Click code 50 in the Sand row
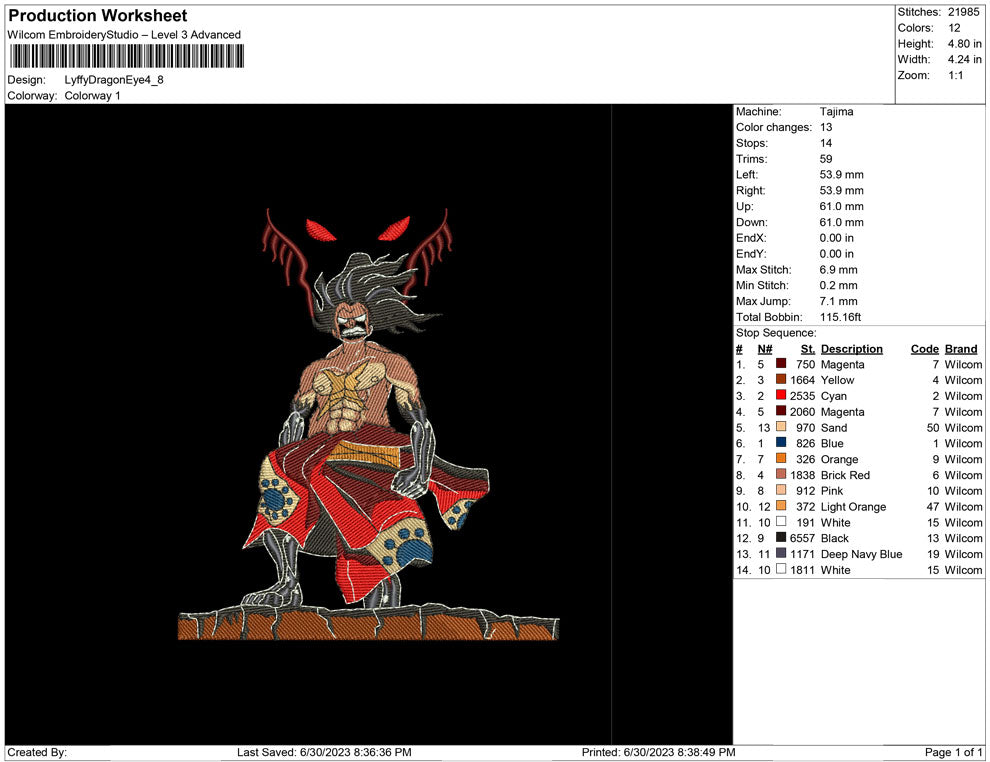This screenshot has width=990, height=762. click(933, 427)
